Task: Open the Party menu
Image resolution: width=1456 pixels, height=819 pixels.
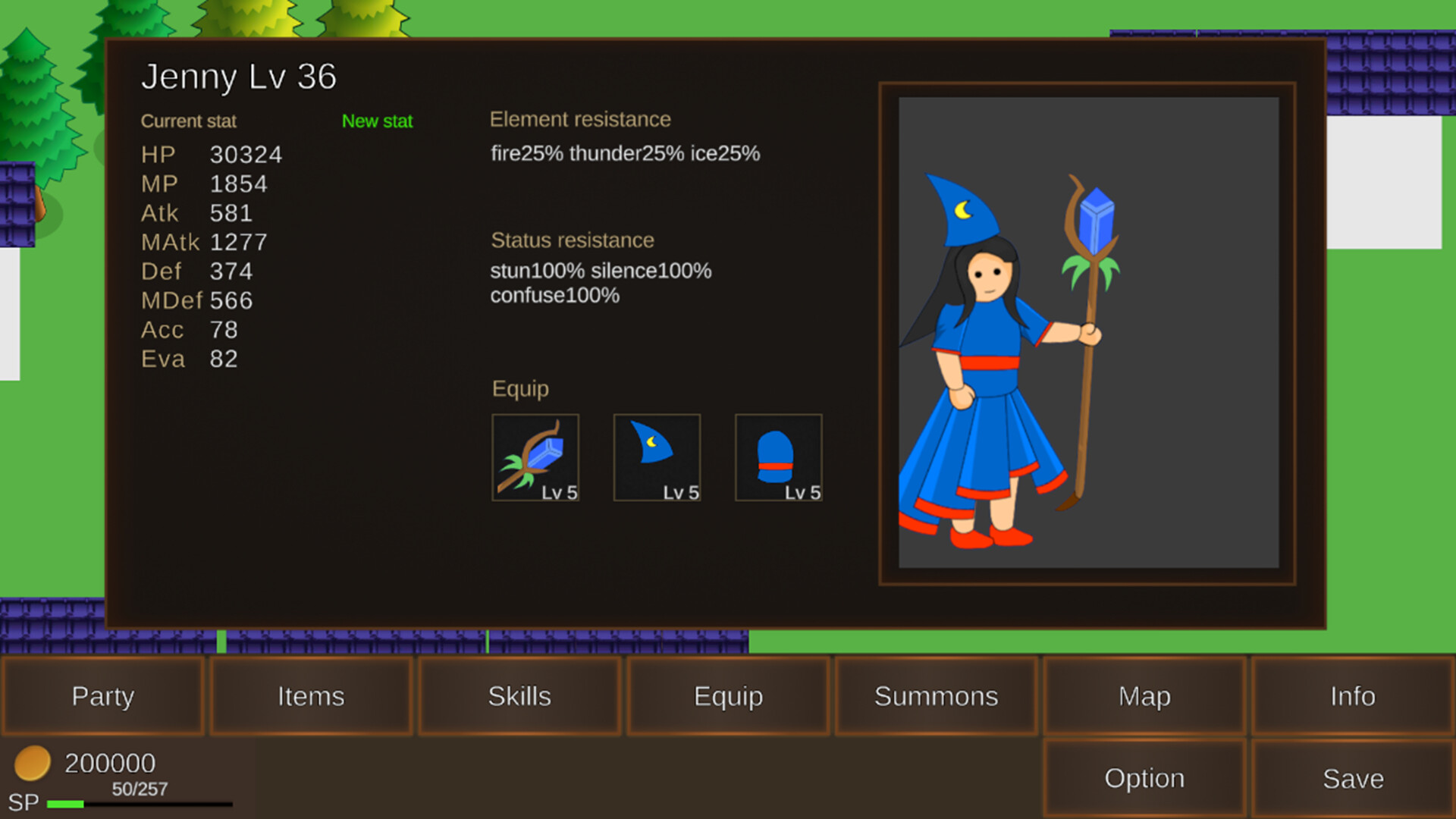Action: pos(103,696)
